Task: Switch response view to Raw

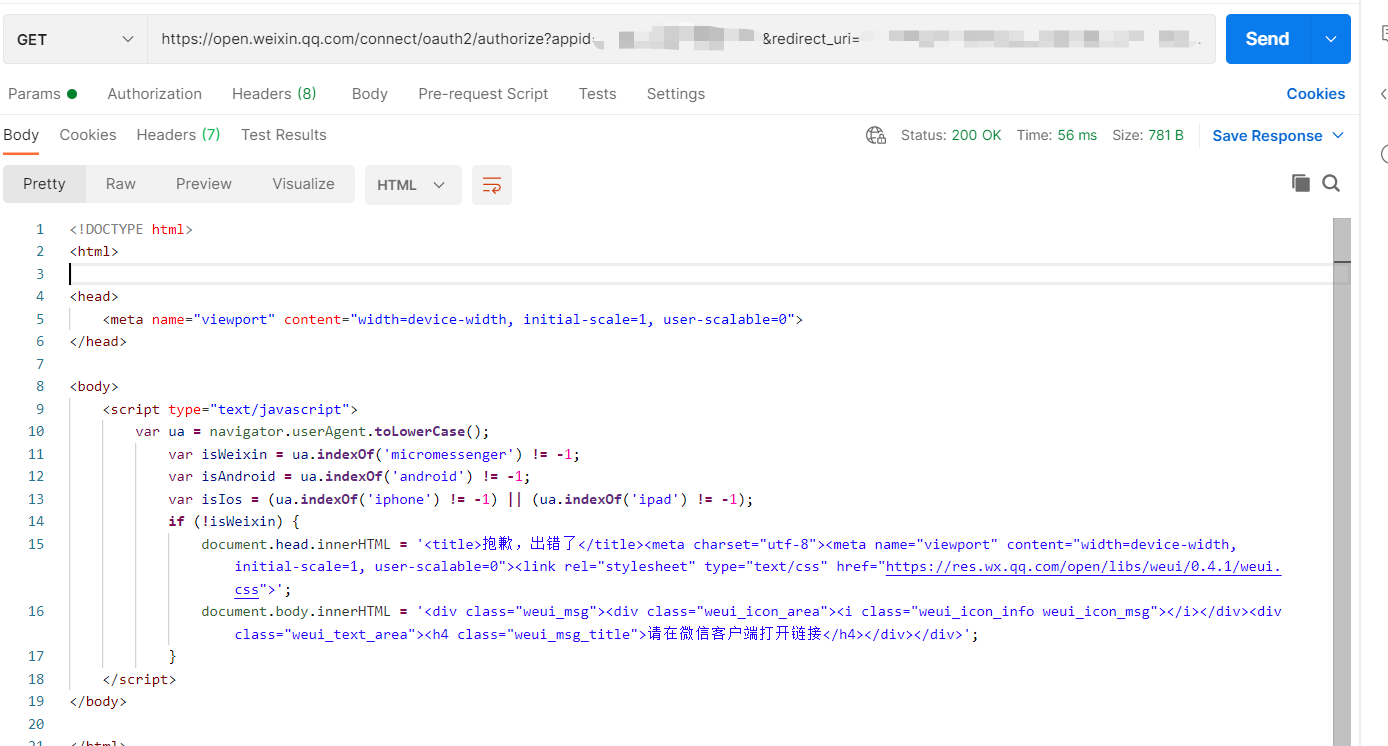Action: (121, 184)
